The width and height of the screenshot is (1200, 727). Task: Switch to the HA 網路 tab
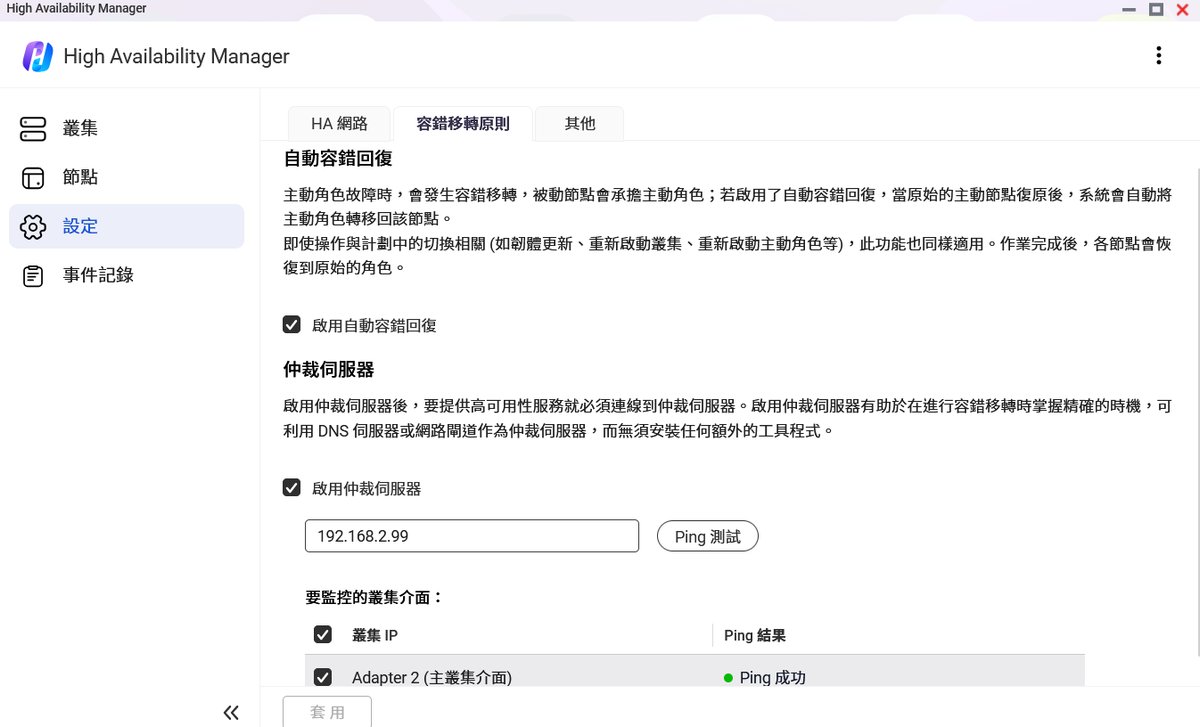tap(339, 124)
